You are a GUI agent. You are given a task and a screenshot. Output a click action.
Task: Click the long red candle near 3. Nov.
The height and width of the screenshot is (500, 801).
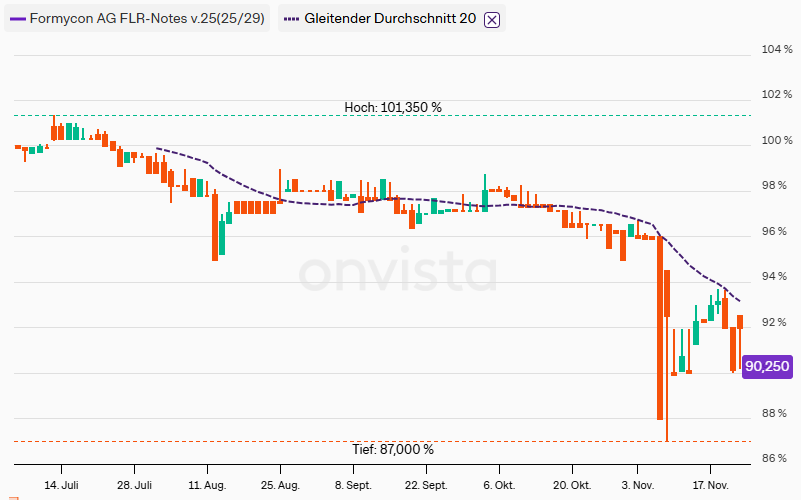pyautogui.click(x=660, y=330)
